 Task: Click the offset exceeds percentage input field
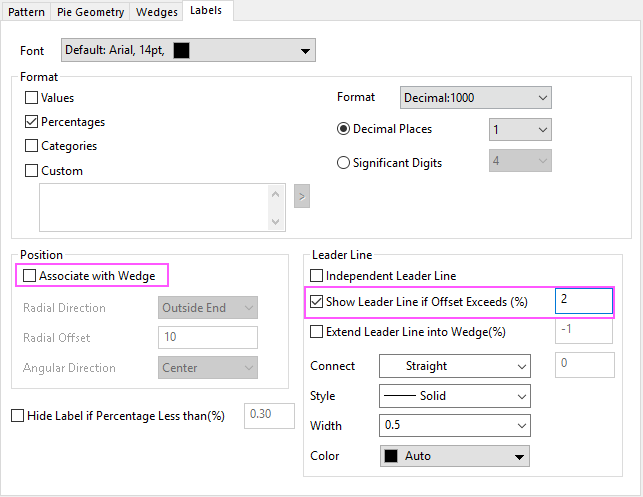pos(584,301)
